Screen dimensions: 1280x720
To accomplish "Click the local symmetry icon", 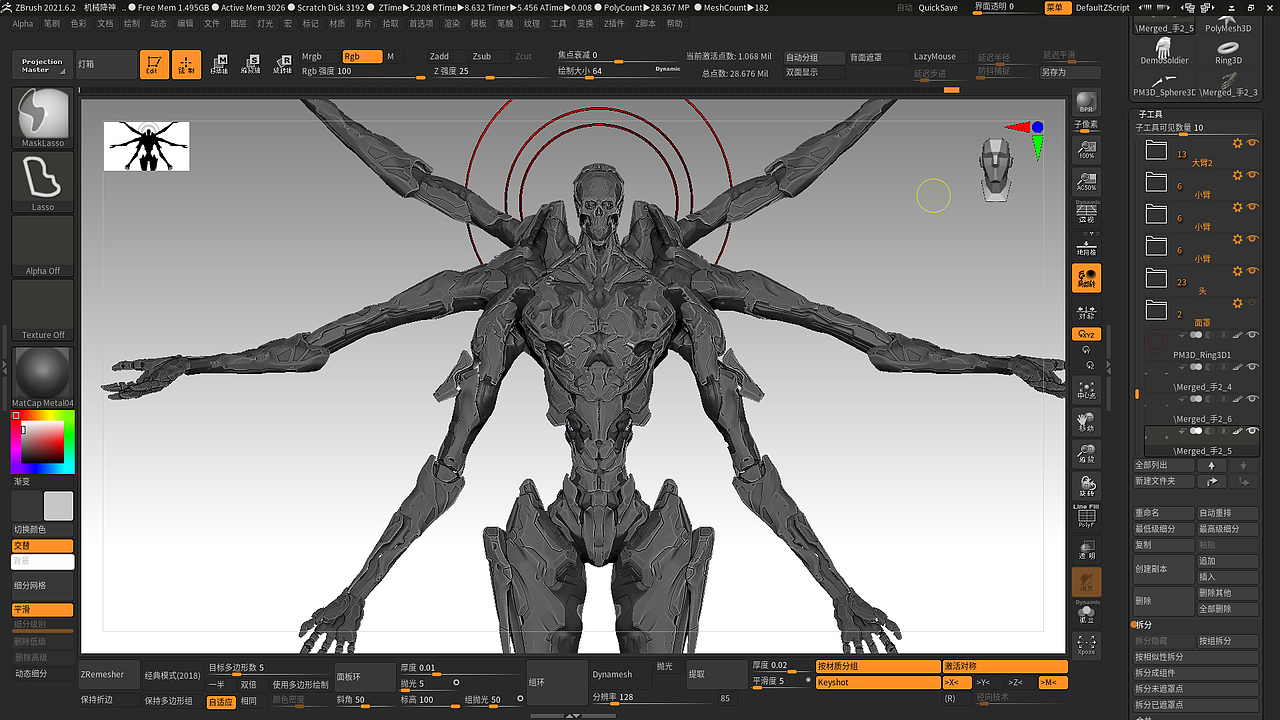I will (1086, 310).
